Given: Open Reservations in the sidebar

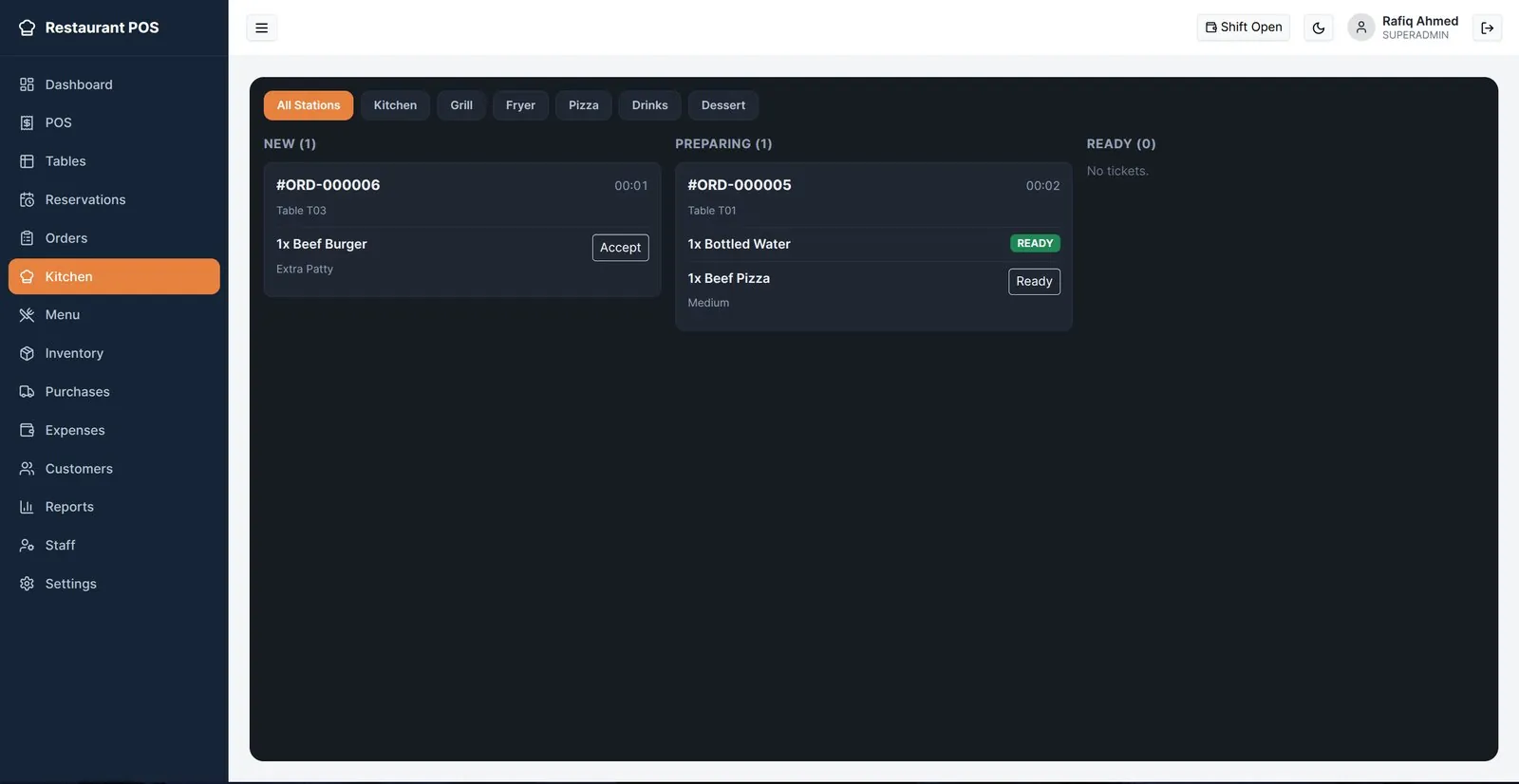Looking at the screenshot, I should pyautogui.click(x=114, y=199).
